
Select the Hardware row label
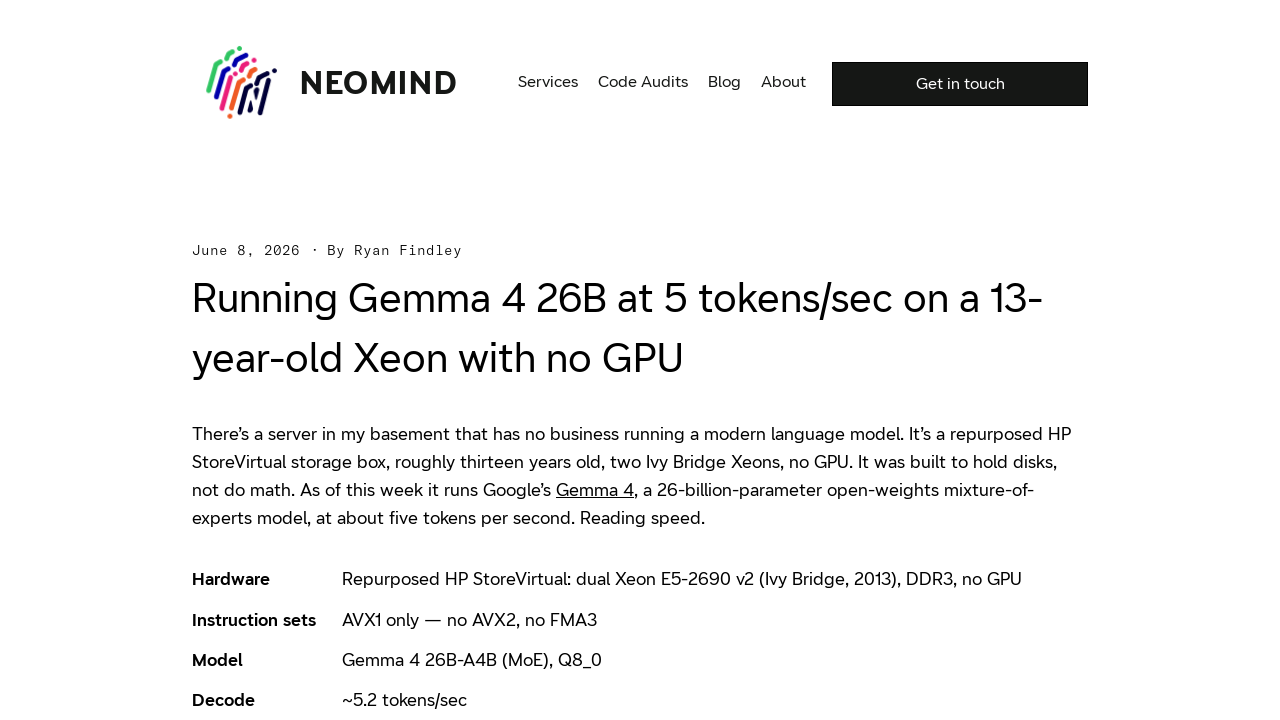(231, 579)
